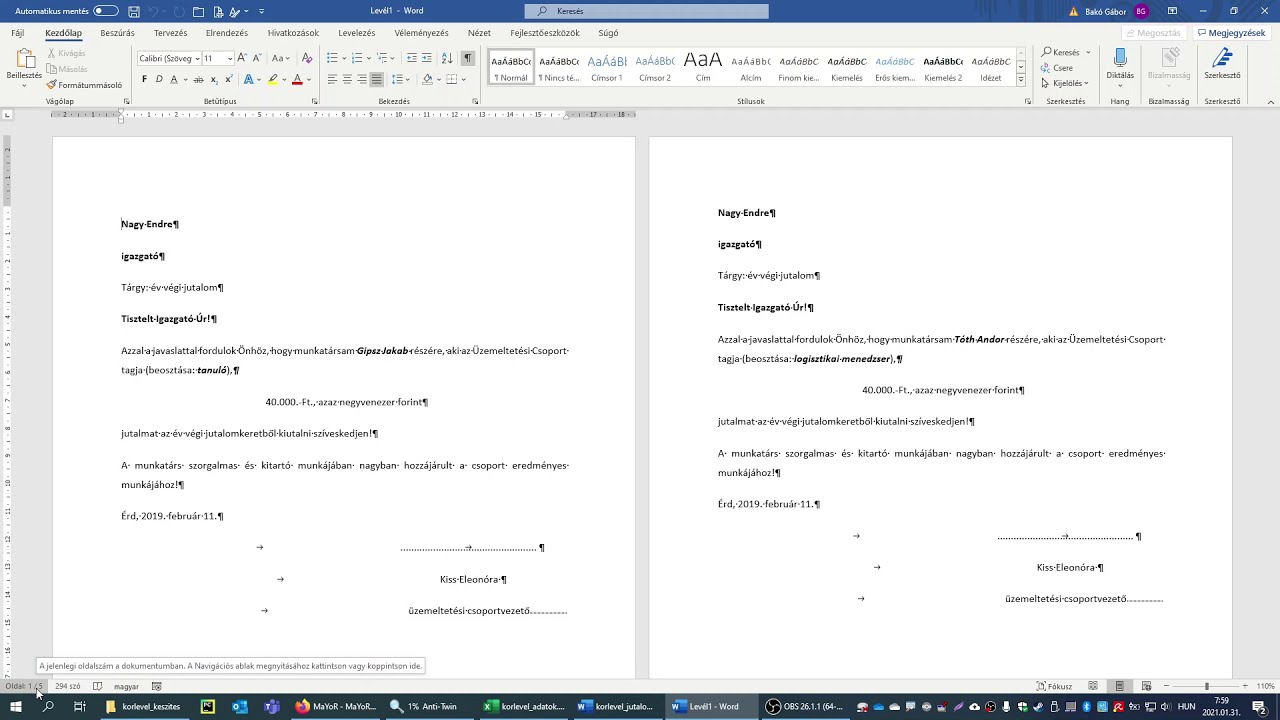Switch to the Beszúrás tab
Viewport: 1280px width, 720px height.
117,33
